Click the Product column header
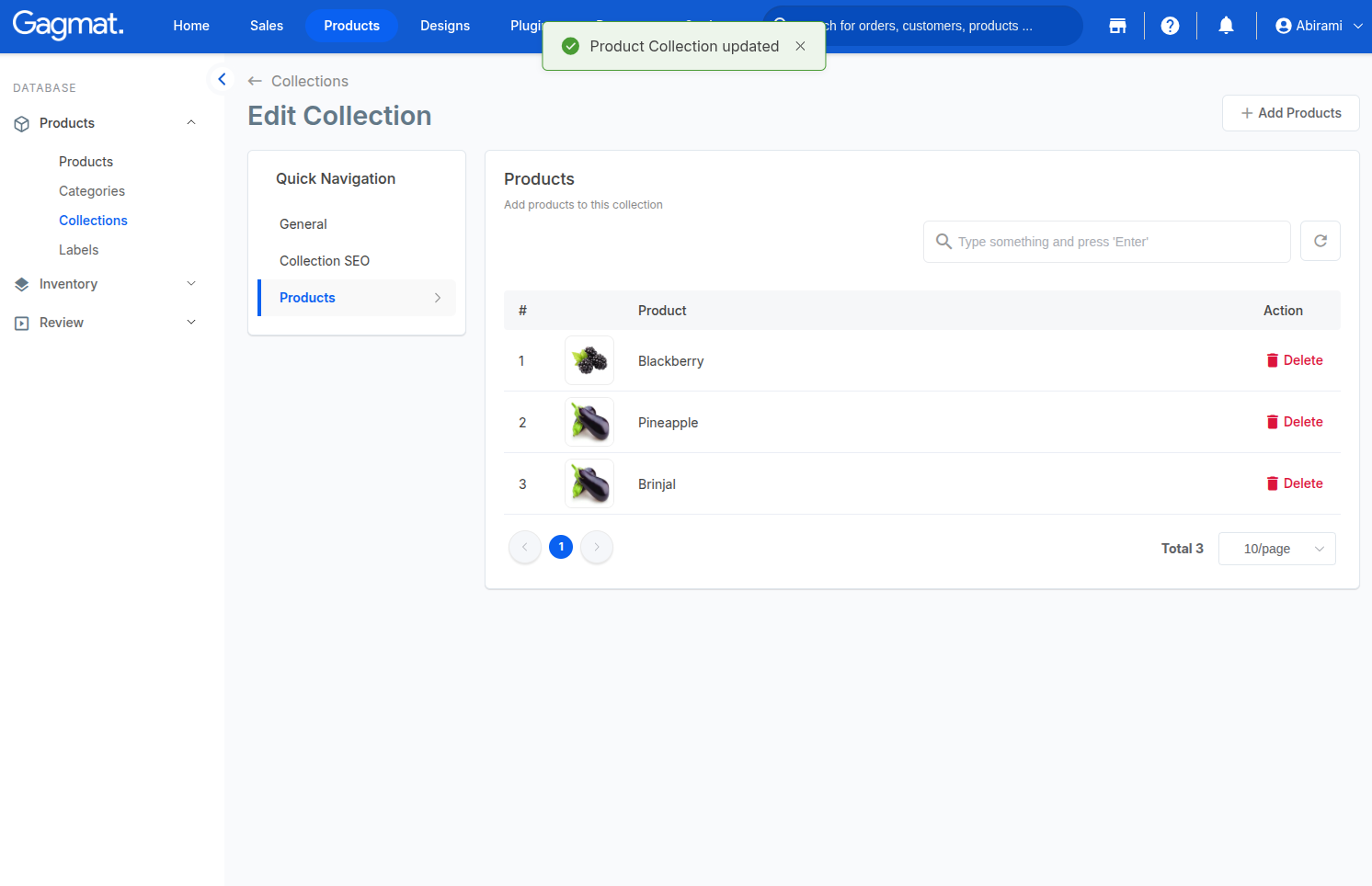This screenshot has width=1372, height=886. (662, 311)
